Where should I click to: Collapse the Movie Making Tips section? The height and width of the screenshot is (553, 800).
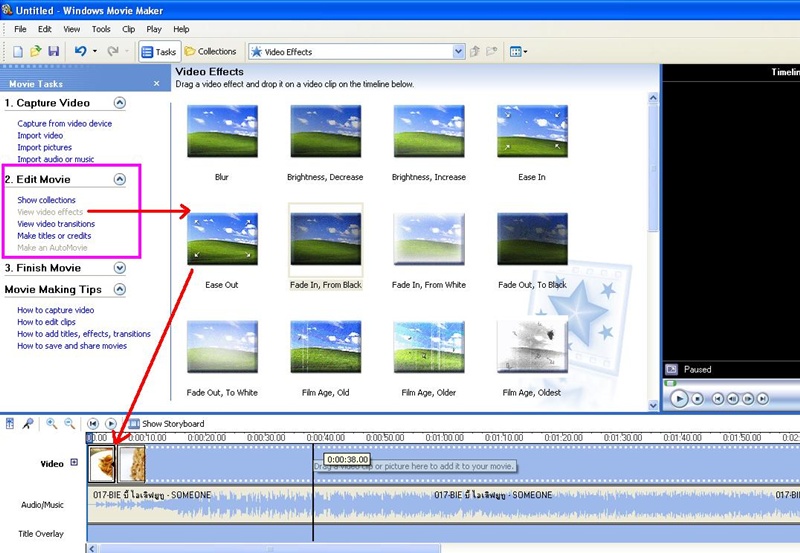pos(119,289)
